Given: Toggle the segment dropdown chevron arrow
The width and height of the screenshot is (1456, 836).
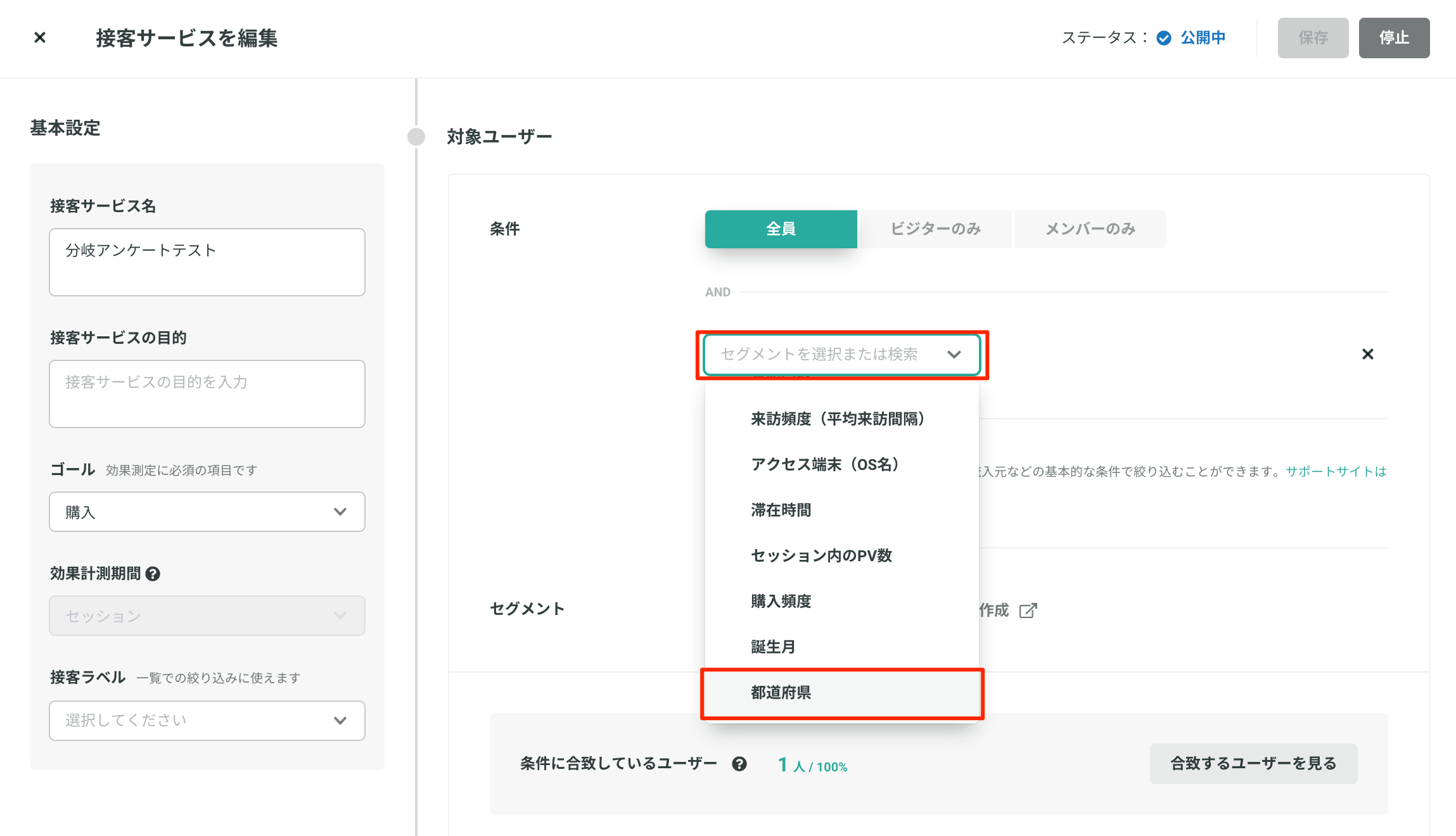Looking at the screenshot, I should (954, 354).
